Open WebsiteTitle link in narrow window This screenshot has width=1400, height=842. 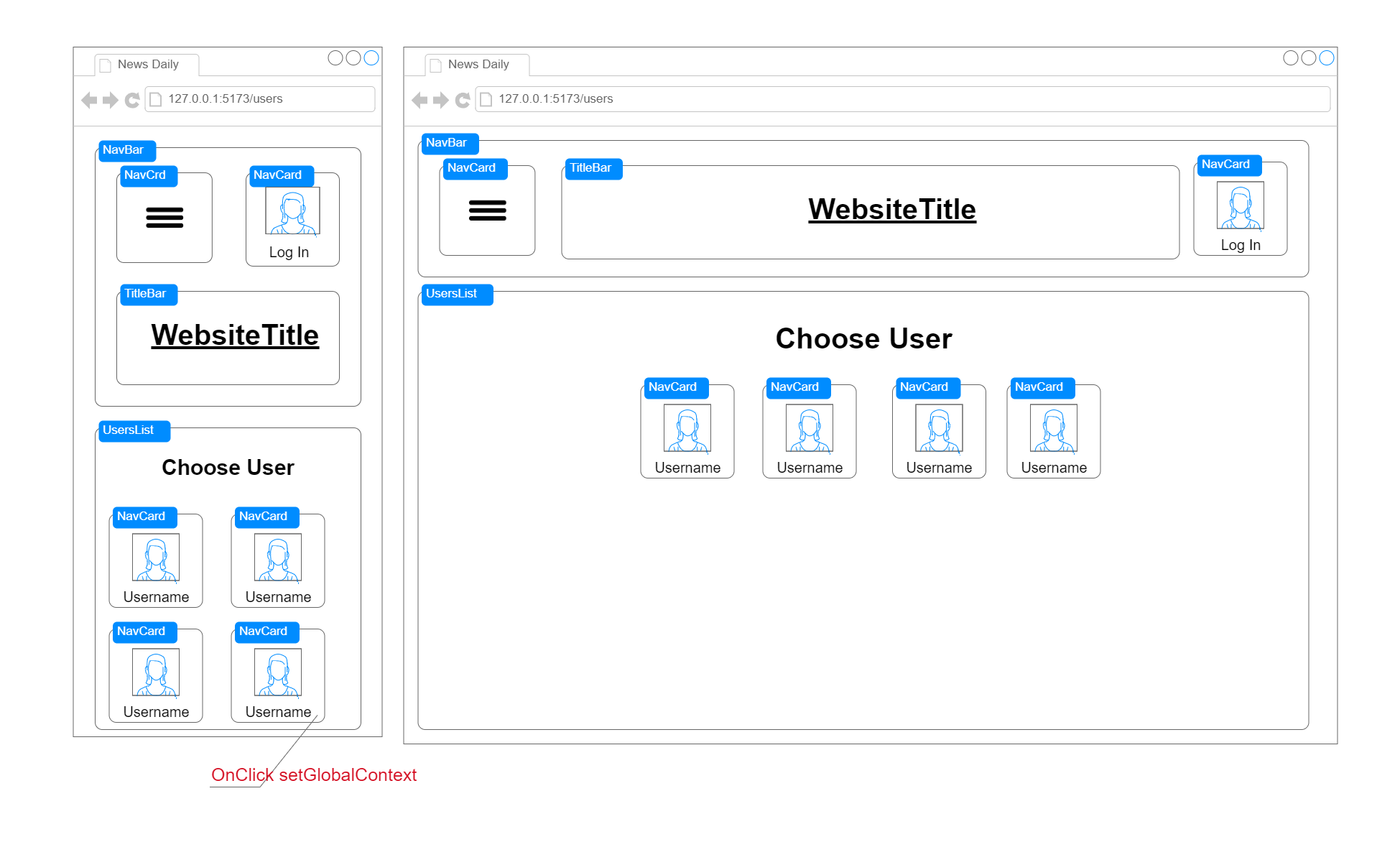pyautogui.click(x=235, y=336)
